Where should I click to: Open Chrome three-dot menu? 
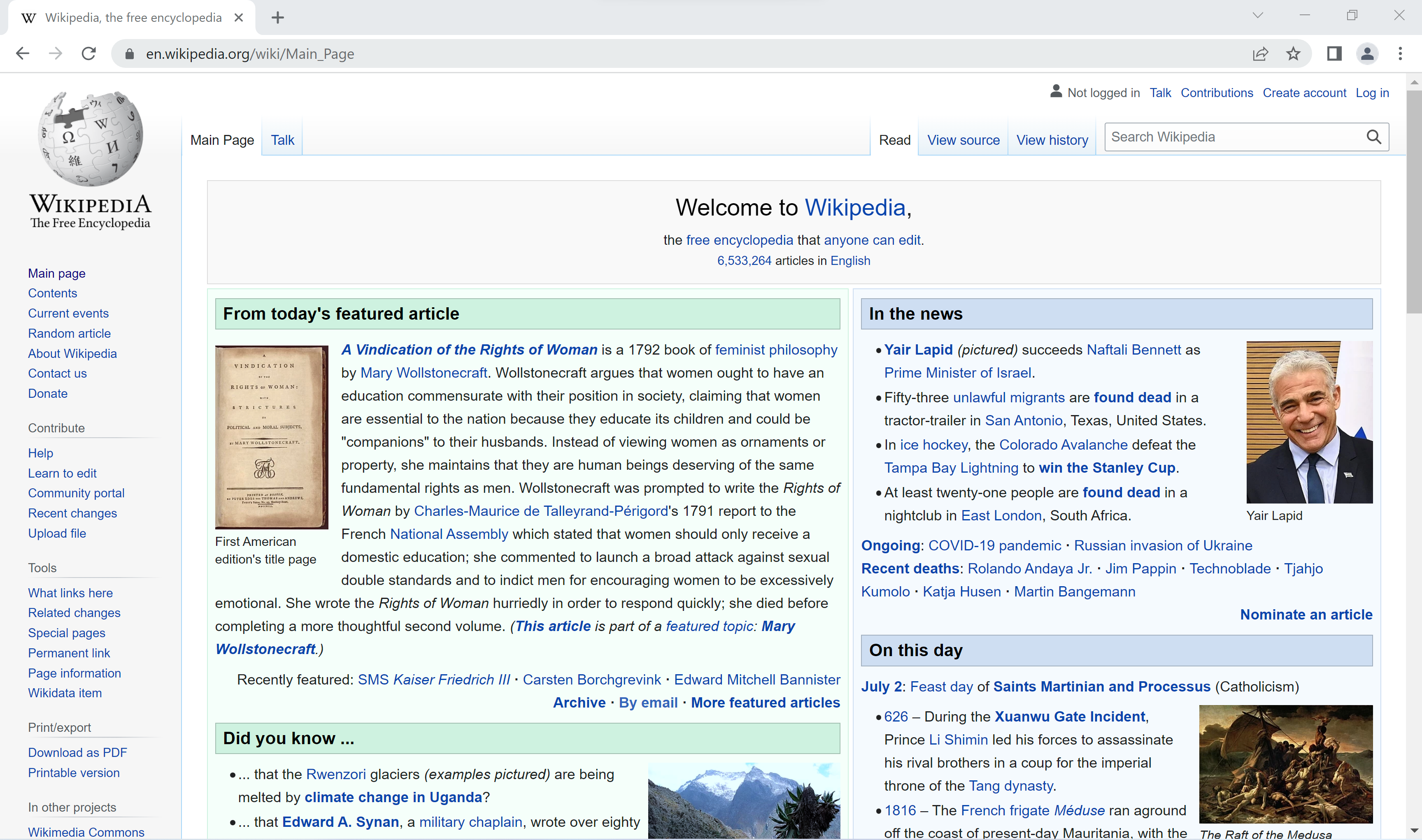point(1400,54)
